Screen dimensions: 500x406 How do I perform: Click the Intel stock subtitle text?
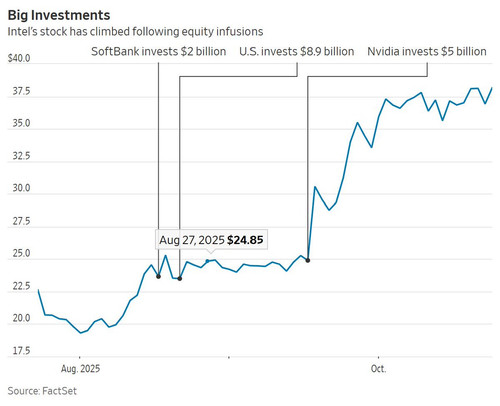(x=135, y=32)
